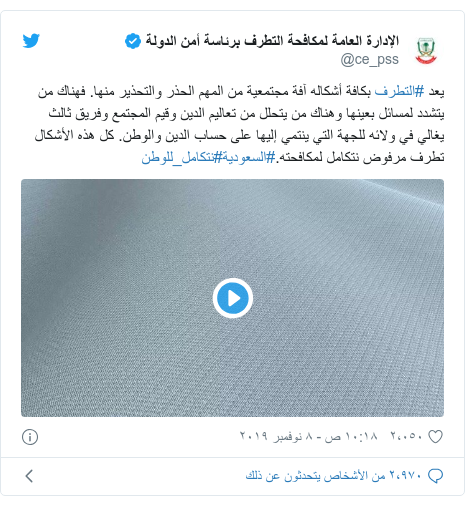Open the #التطرف hashtag
Image resolution: width=465 pixels, height=505 pixels.
tap(400, 91)
